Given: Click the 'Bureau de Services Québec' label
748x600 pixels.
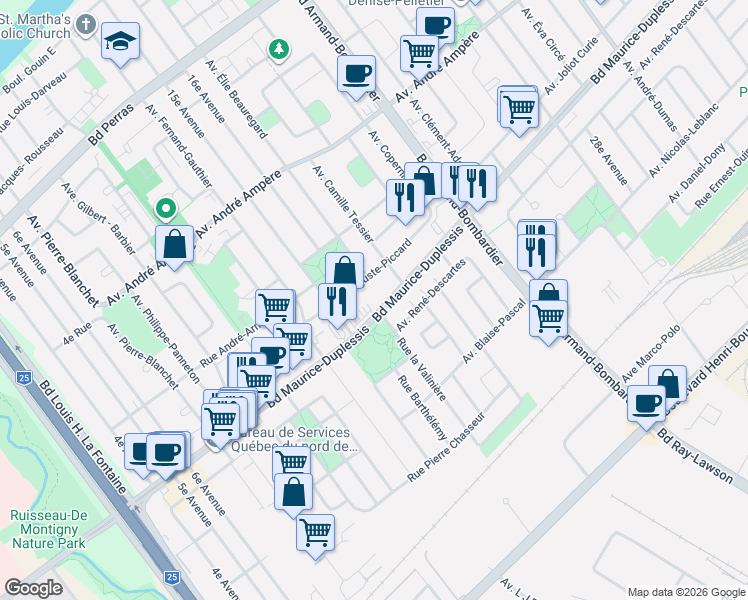Looking at the screenshot, I should (294, 439).
